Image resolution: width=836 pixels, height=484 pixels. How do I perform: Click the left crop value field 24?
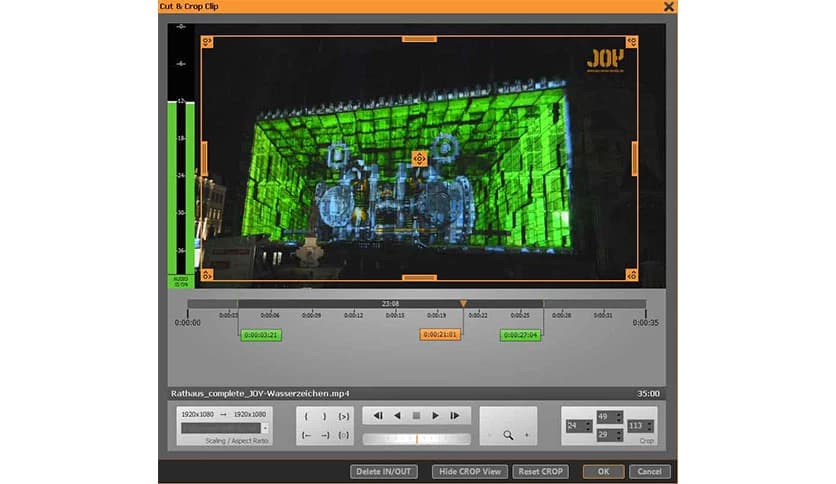pos(575,425)
